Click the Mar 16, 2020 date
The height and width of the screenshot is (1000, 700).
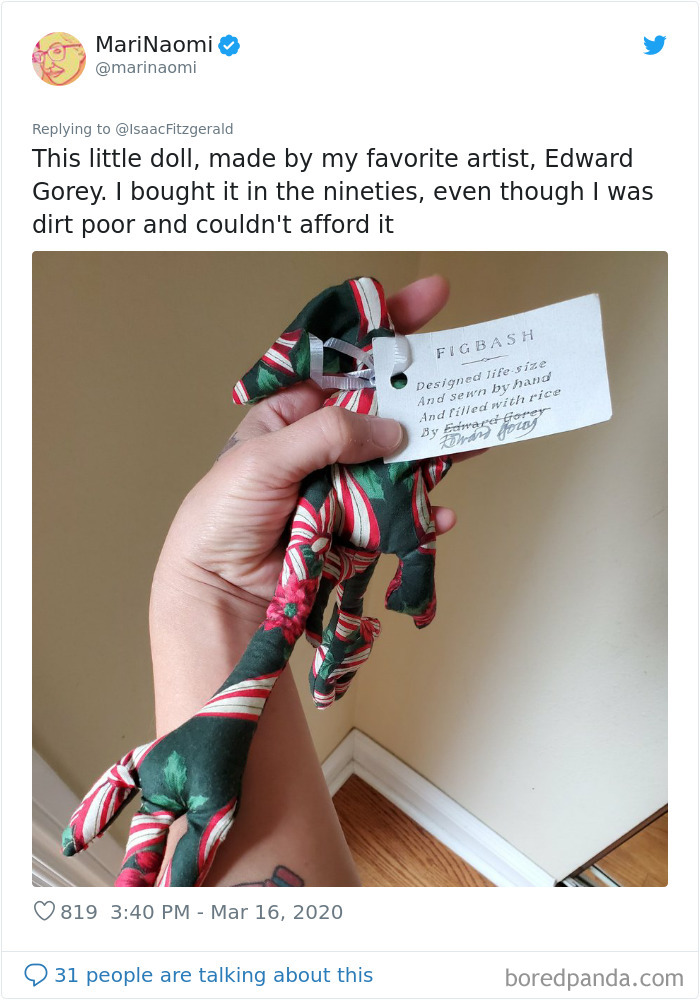(x=277, y=912)
